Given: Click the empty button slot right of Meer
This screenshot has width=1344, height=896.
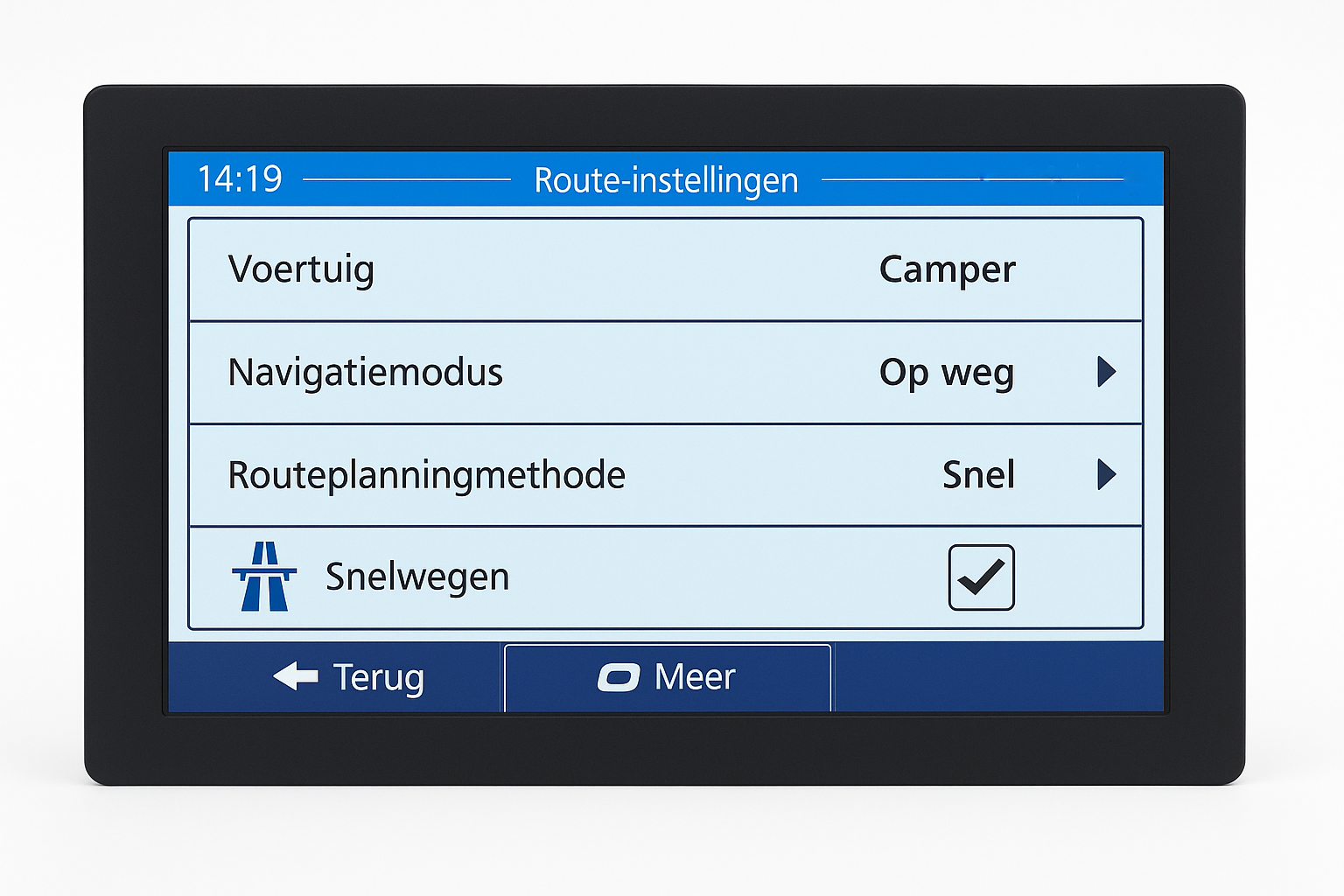Looking at the screenshot, I should click(x=998, y=677).
